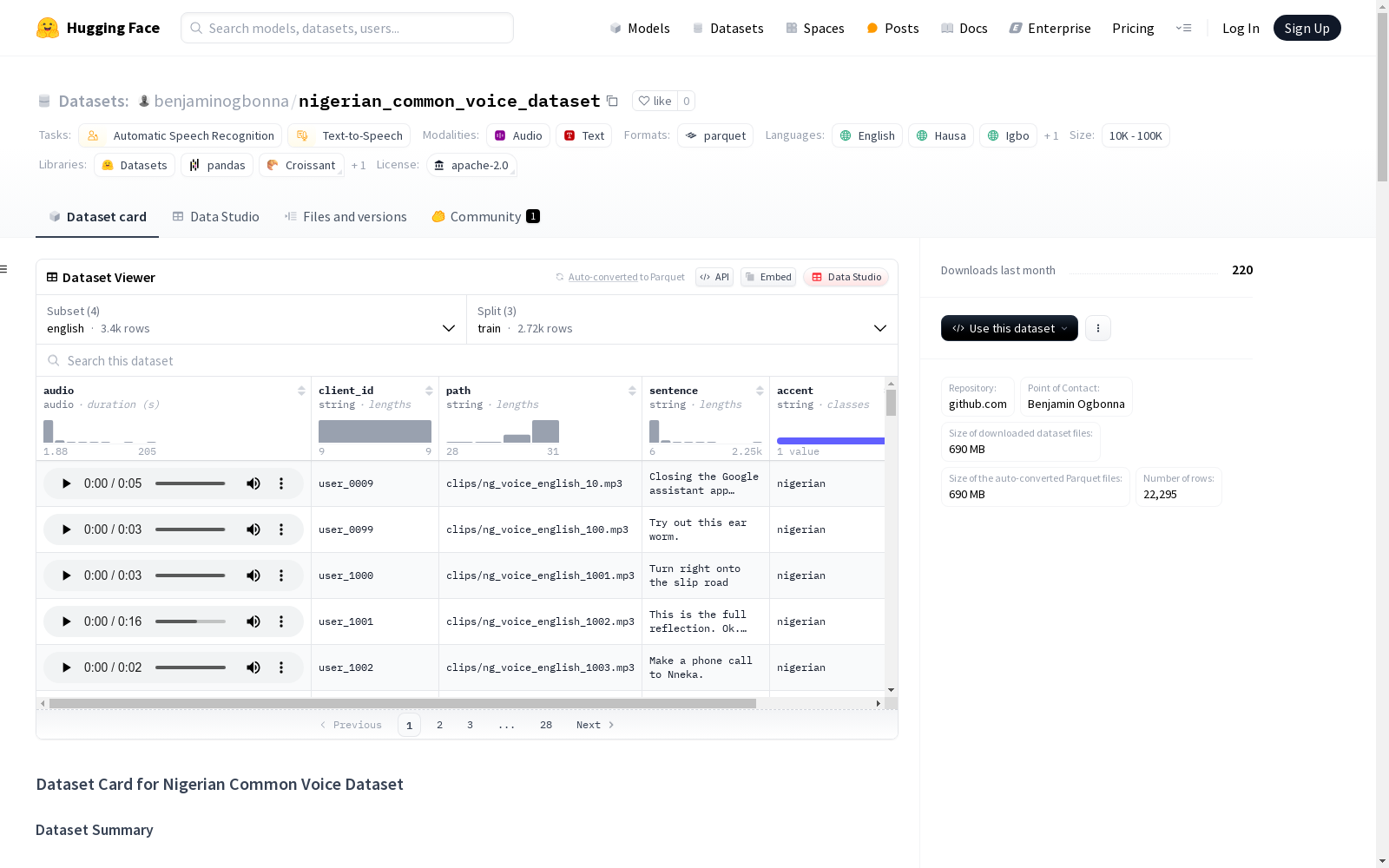Screen dimensions: 1389x868
Task: Click the Log In link
Action: (1241, 28)
